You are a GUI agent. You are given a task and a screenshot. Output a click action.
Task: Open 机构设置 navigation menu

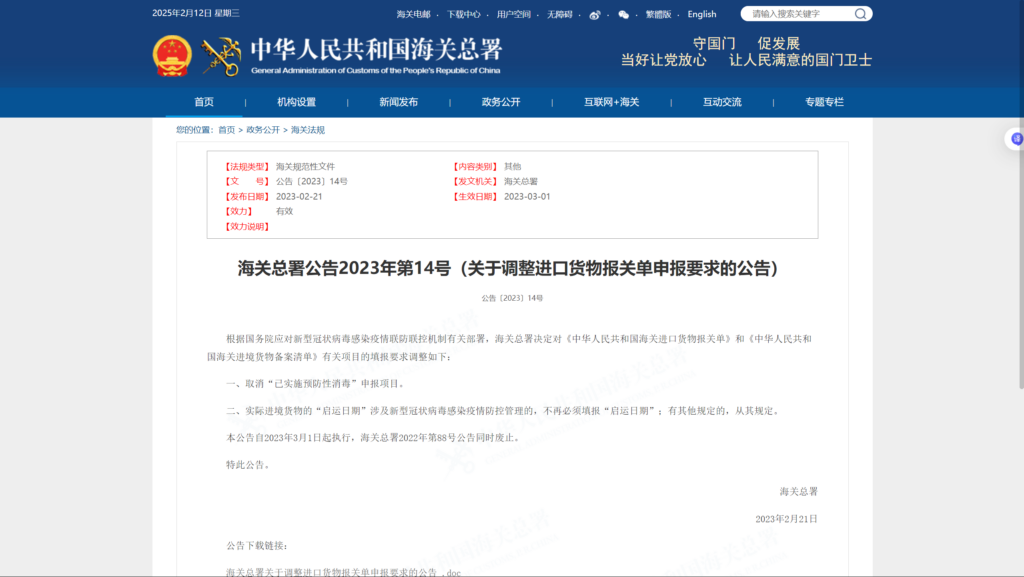tap(296, 102)
